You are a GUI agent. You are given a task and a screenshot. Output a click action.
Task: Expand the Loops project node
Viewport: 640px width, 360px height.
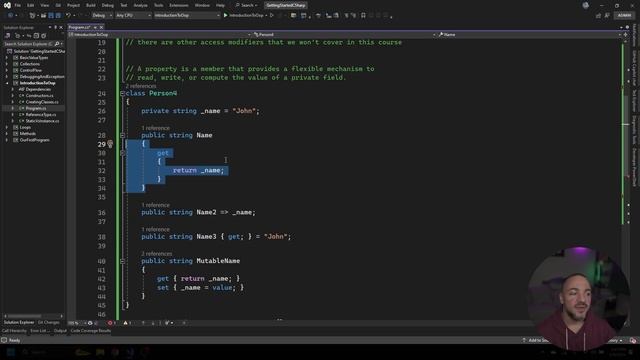[7, 127]
